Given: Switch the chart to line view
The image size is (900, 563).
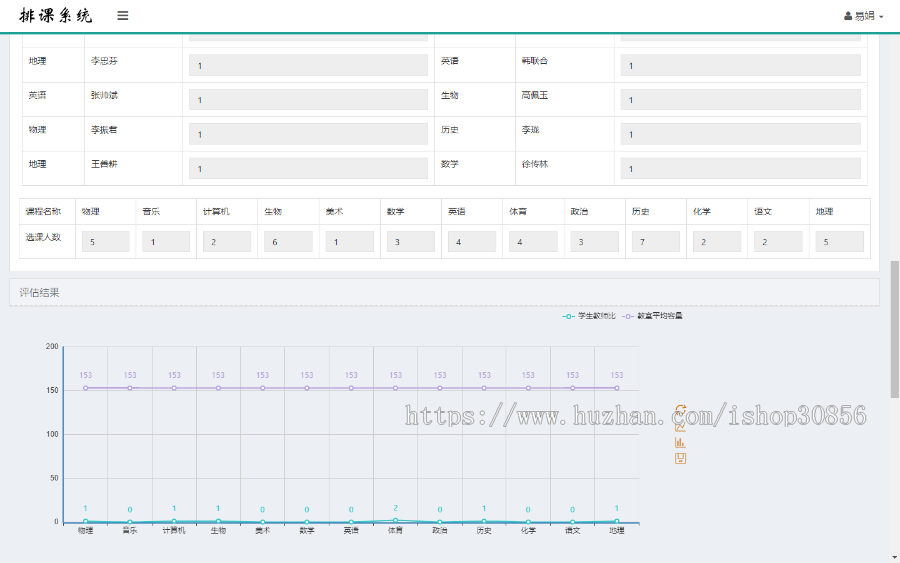Looking at the screenshot, I should point(681,425).
